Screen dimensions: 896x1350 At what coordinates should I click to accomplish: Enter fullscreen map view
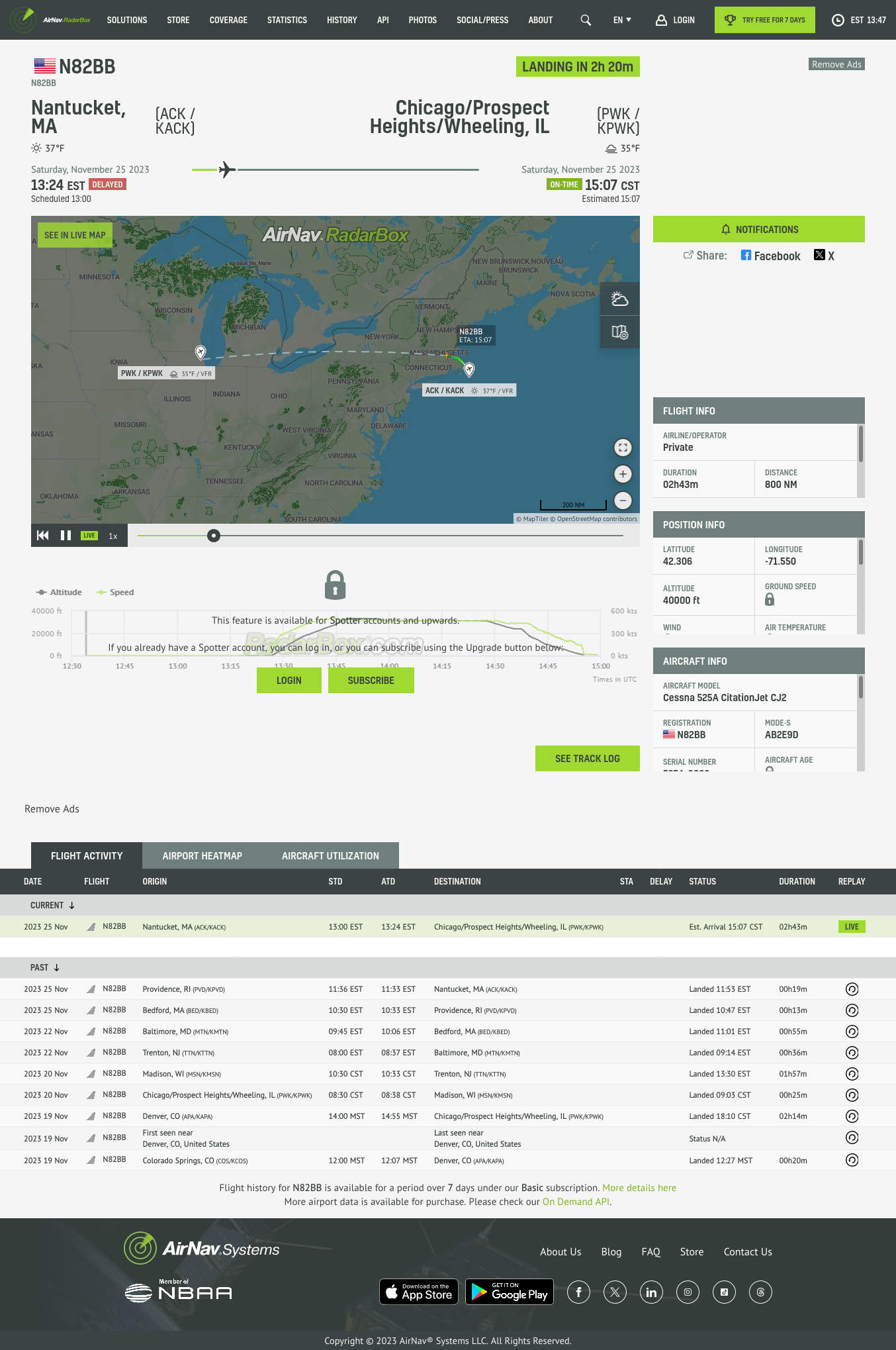click(623, 448)
